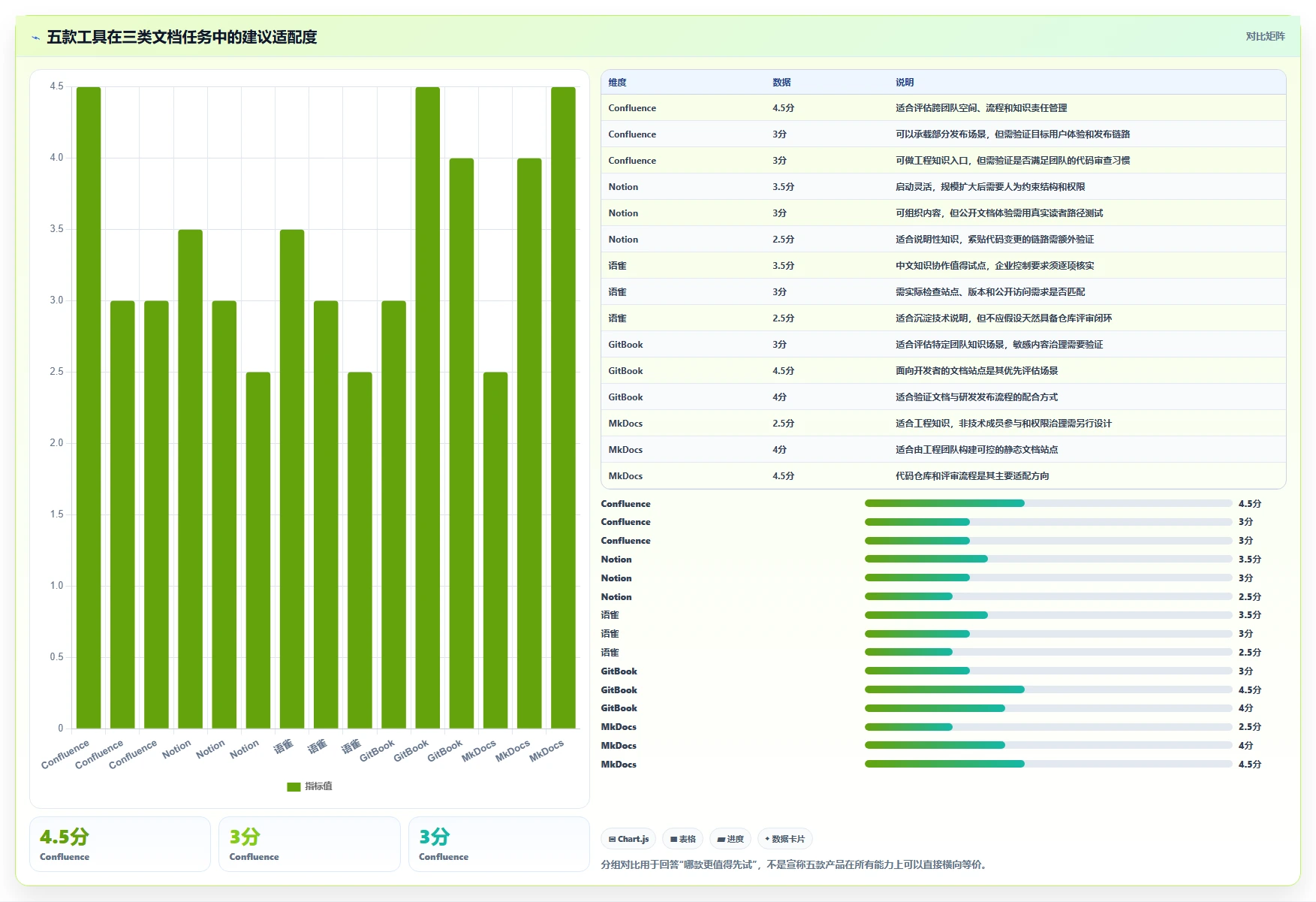Click the 4.5分 Confluence summary card
Viewport: 1316px width, 902px height.
[x=120, y=844]
